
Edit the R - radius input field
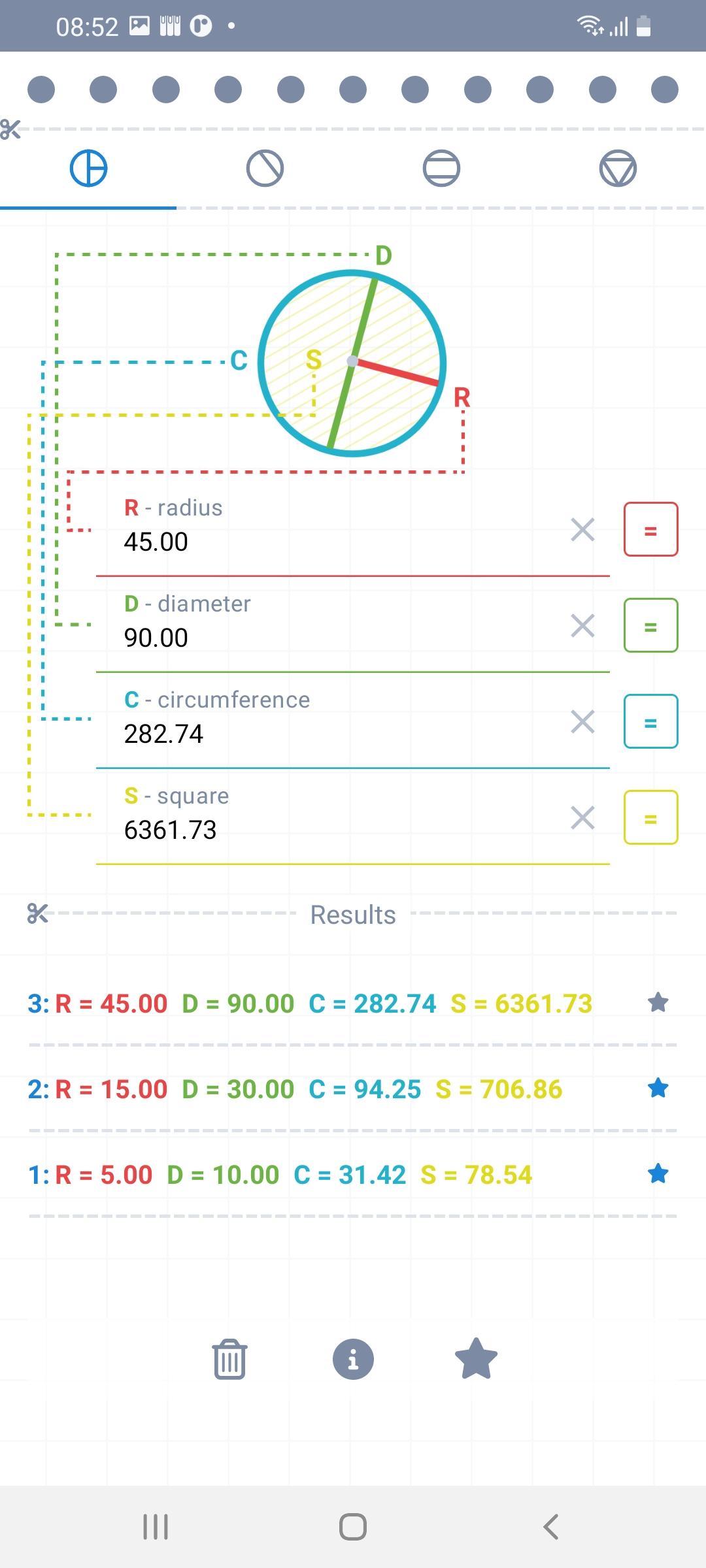[327, 542]
